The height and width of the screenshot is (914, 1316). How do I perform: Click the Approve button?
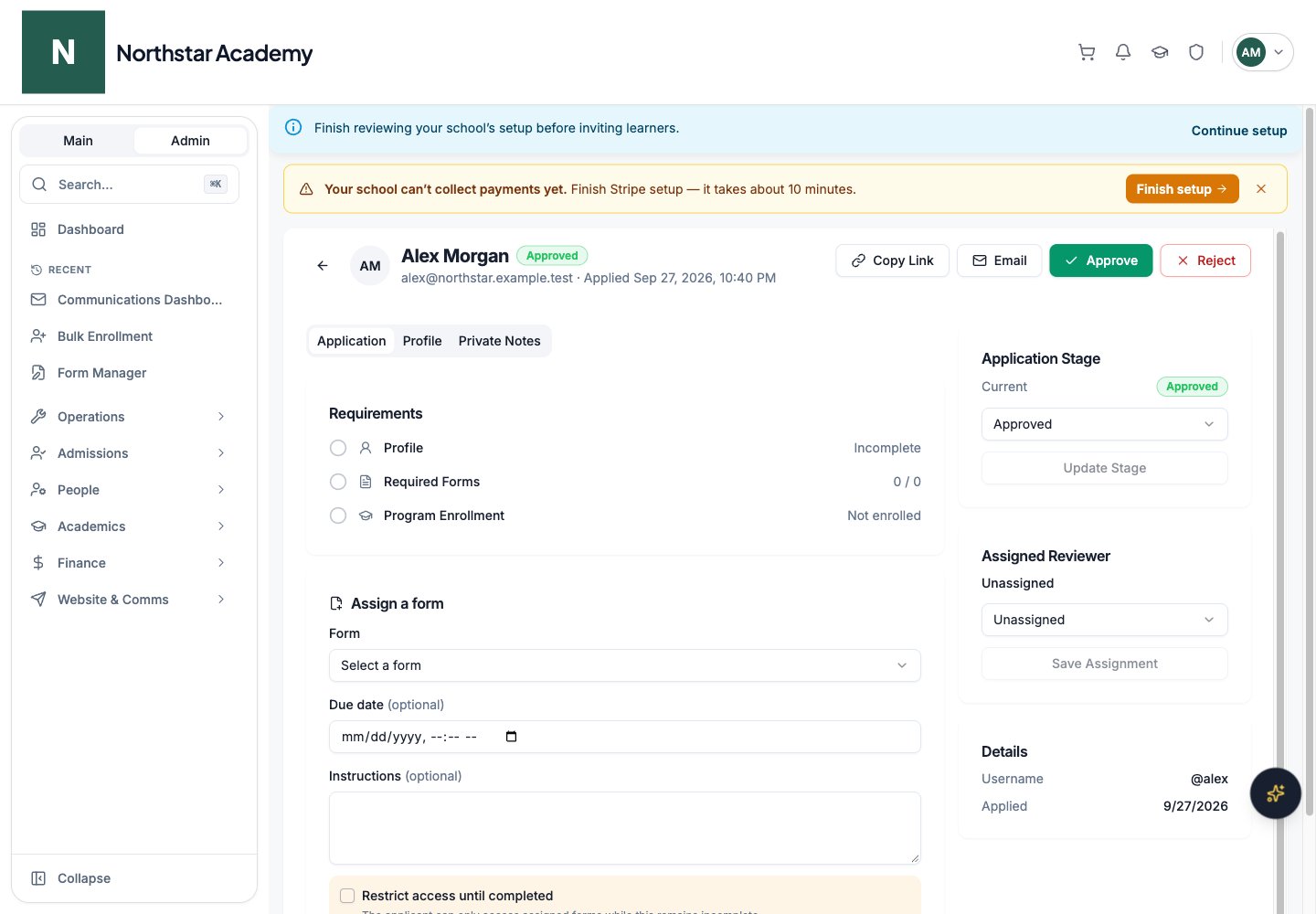(x=1101, y=260)
